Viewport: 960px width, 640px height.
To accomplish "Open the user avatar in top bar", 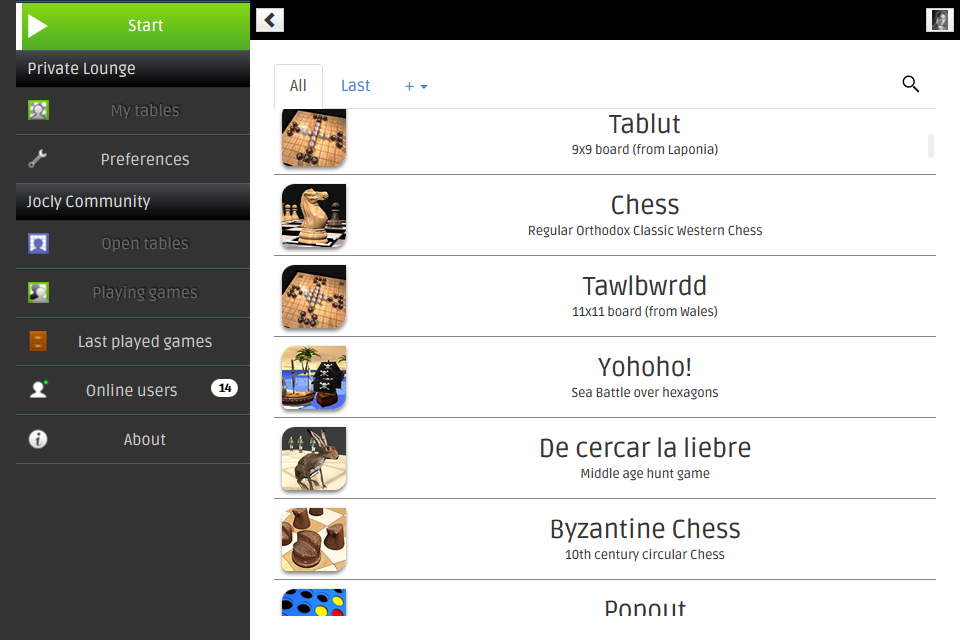I will [x=940, y=20].
